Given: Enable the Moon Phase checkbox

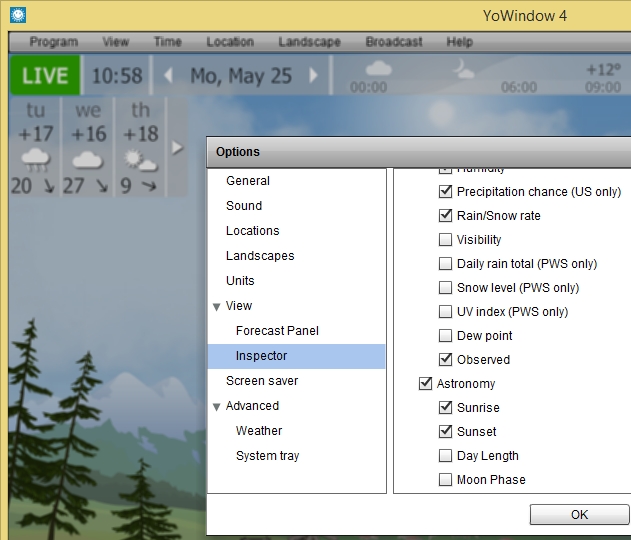Looking at the screenshot, I should [x=446, y=480].
